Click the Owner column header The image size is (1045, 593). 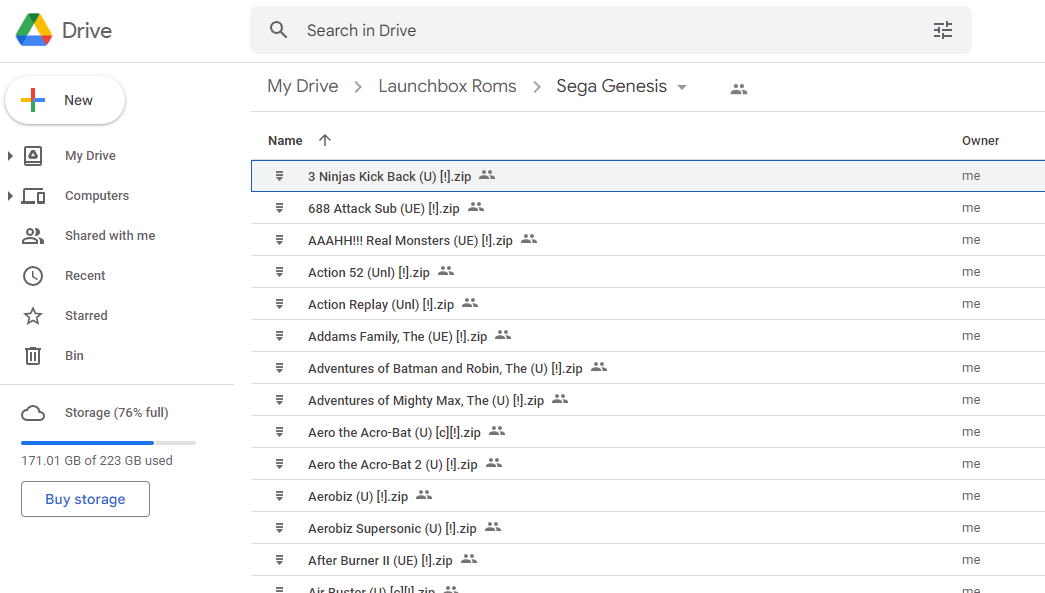980,141
